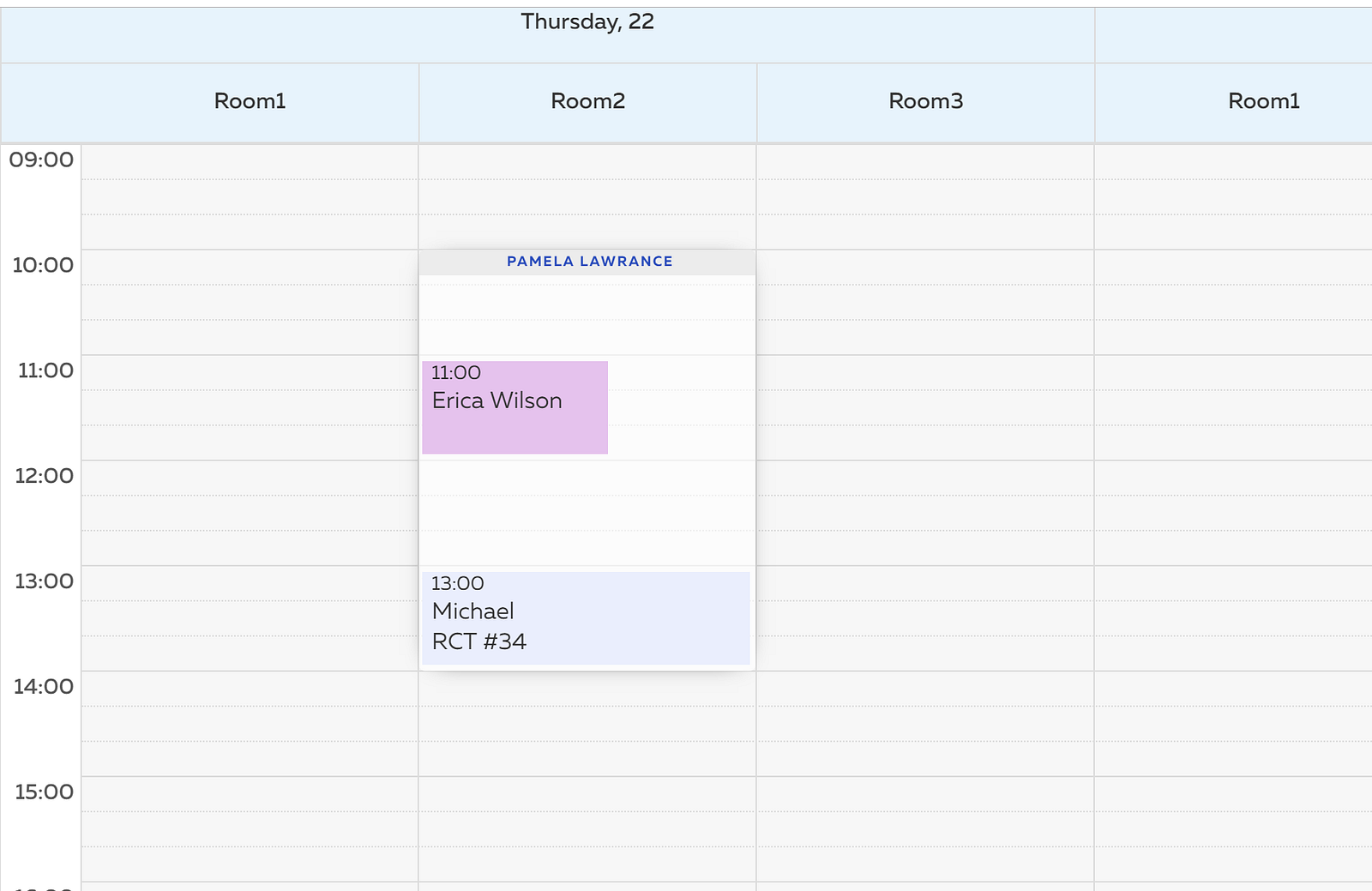Click the Pamela Lawrance name label
The width and height of the screenshot is (1372, 891).
click(589, 262)
